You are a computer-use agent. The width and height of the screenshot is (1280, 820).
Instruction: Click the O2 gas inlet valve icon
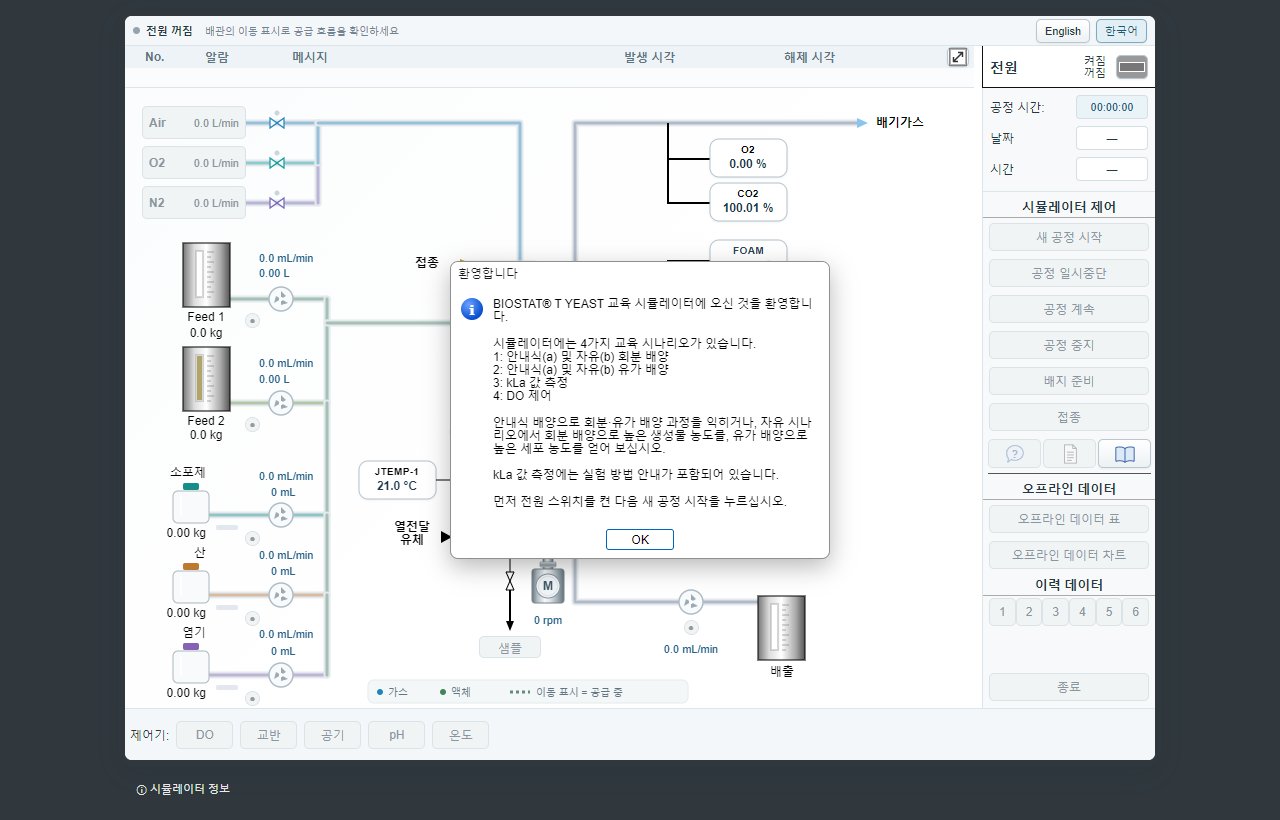pos(277,163)
